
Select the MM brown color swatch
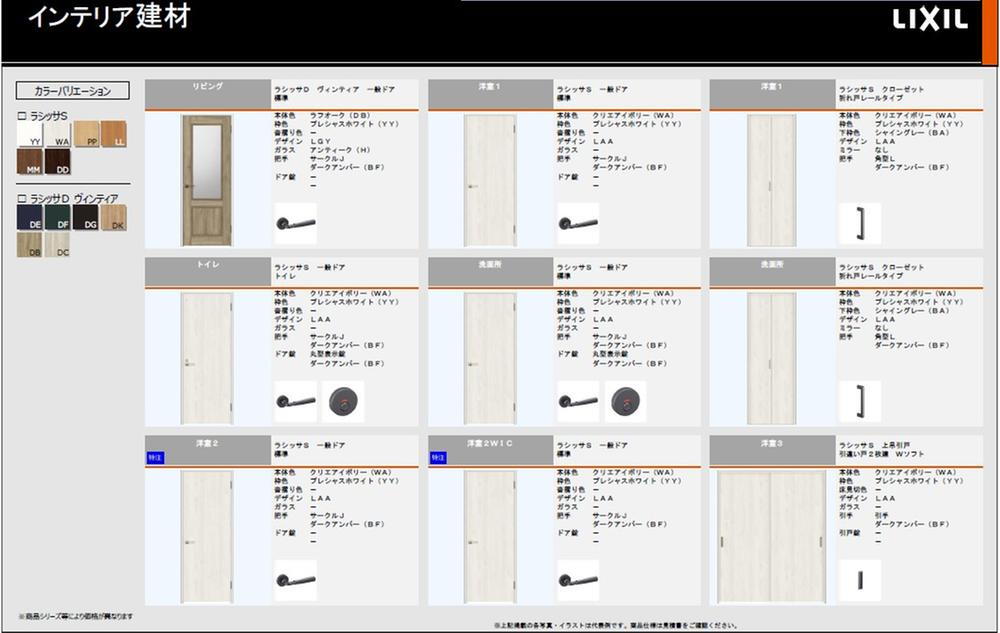29,161
